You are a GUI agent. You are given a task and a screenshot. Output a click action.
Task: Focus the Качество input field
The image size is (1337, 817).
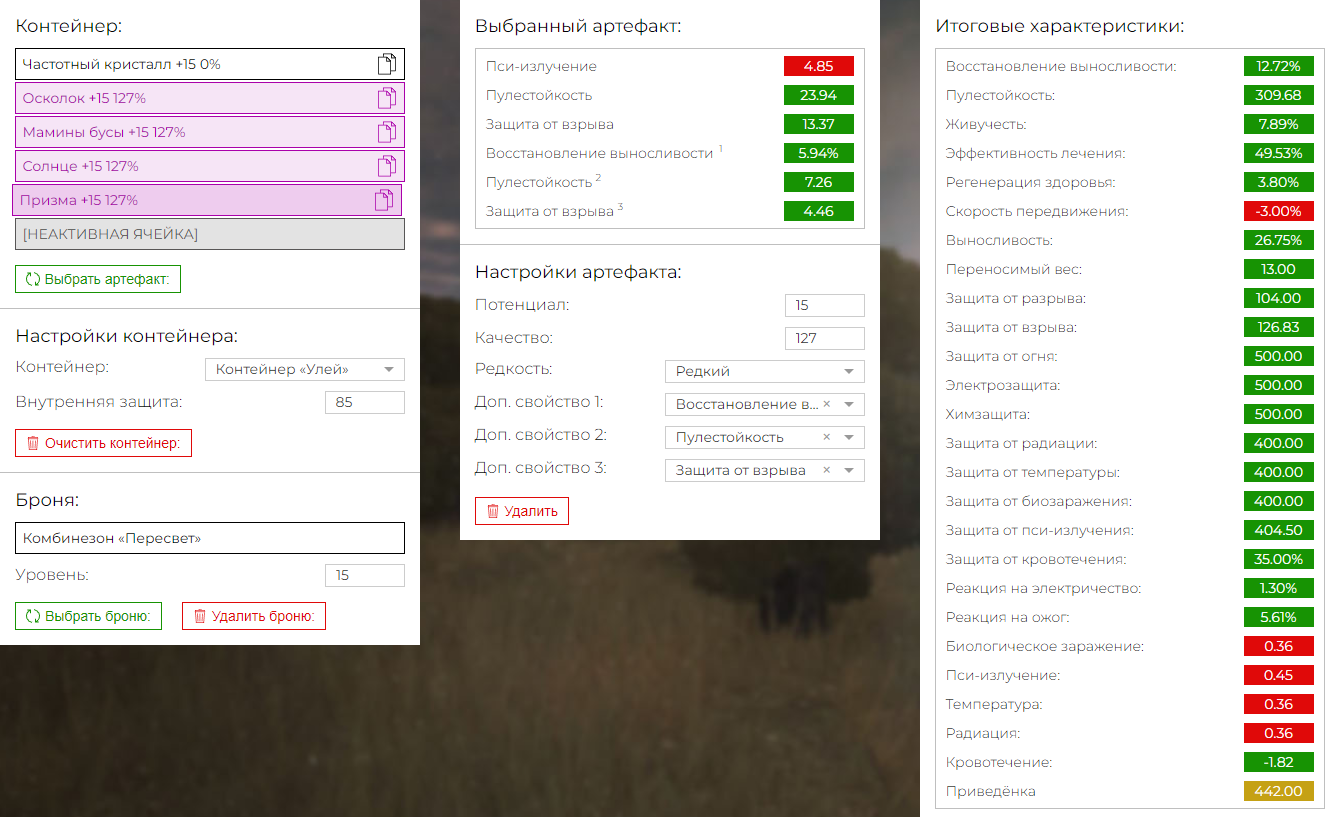825,339
